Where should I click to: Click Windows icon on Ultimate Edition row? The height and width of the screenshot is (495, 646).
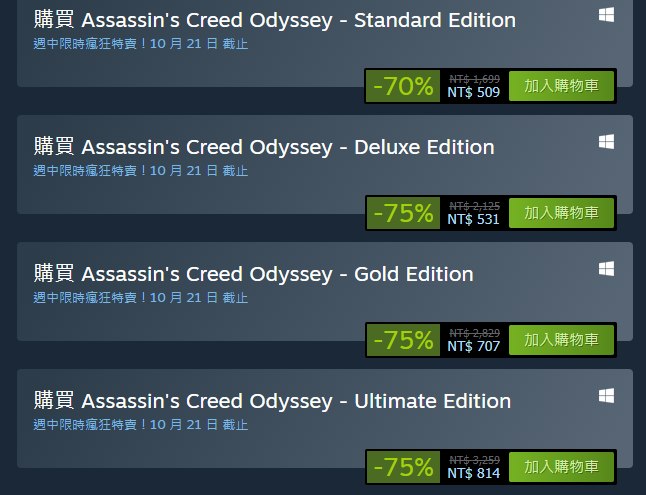tap(606, 396)
